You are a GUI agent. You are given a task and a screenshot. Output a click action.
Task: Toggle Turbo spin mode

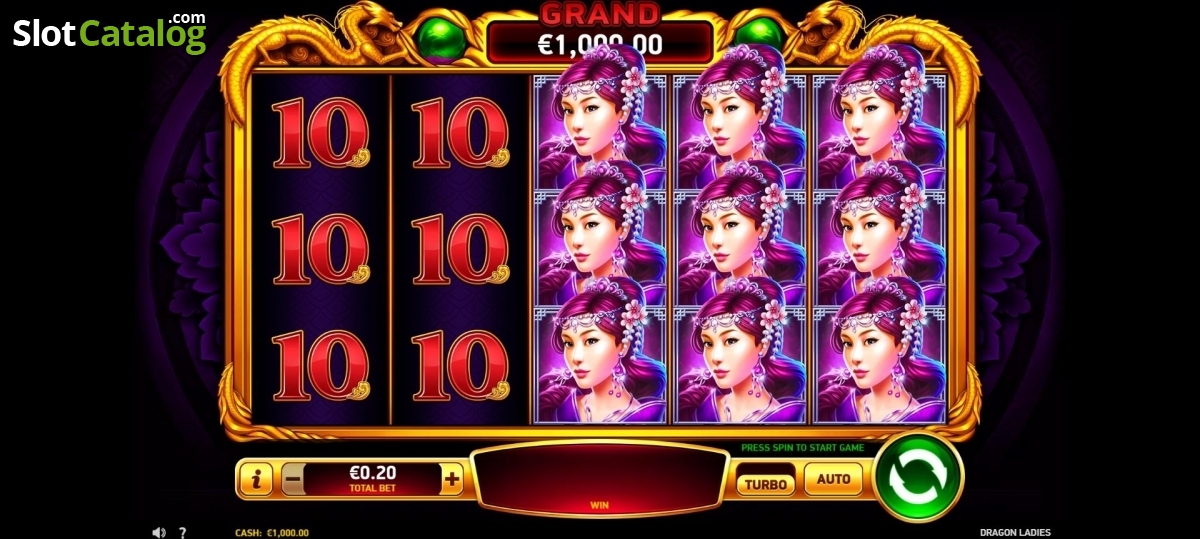(767, 483)
